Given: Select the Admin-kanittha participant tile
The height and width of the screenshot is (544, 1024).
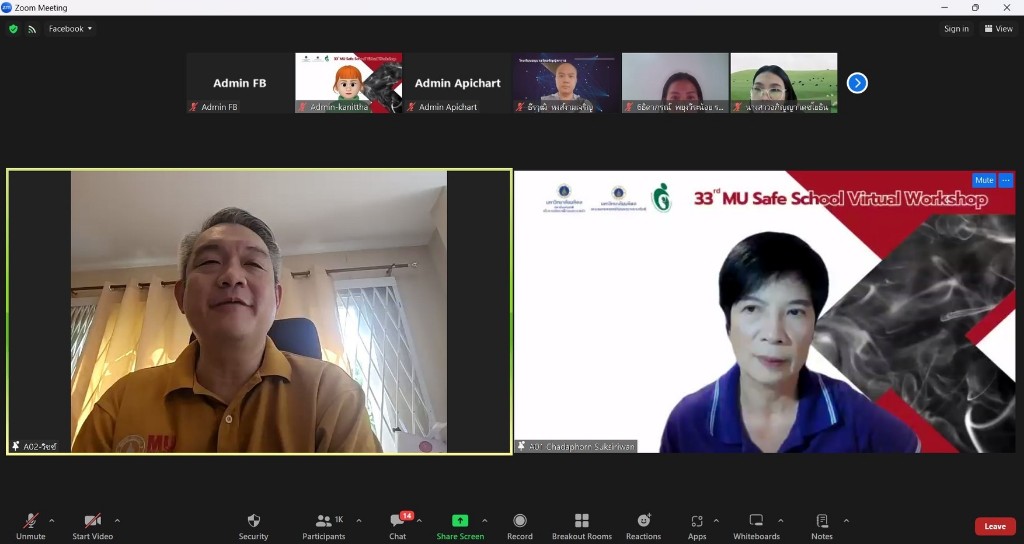Looking at the screenshot, I should [x=349, y=83].
